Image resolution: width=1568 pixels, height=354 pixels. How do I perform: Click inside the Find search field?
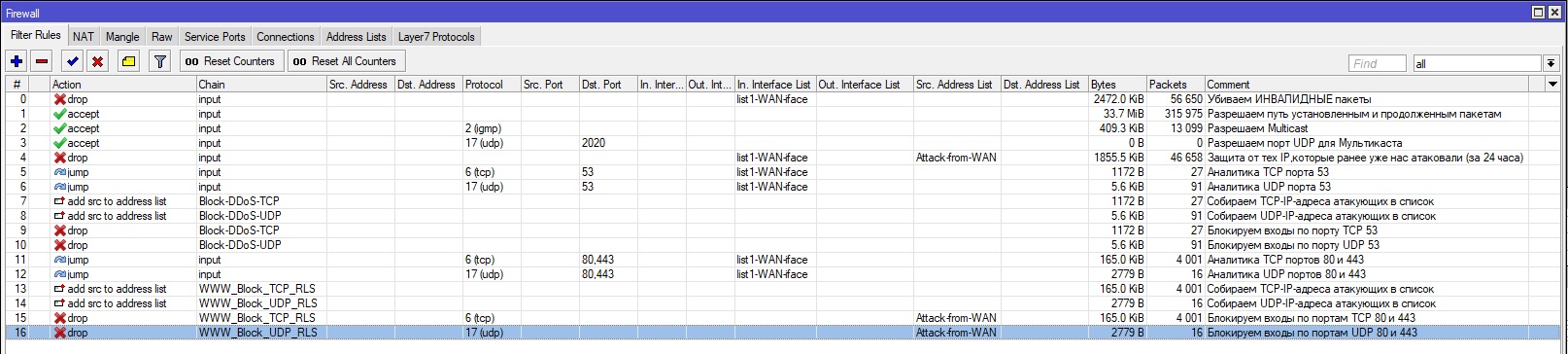[x=1378, y=63]
